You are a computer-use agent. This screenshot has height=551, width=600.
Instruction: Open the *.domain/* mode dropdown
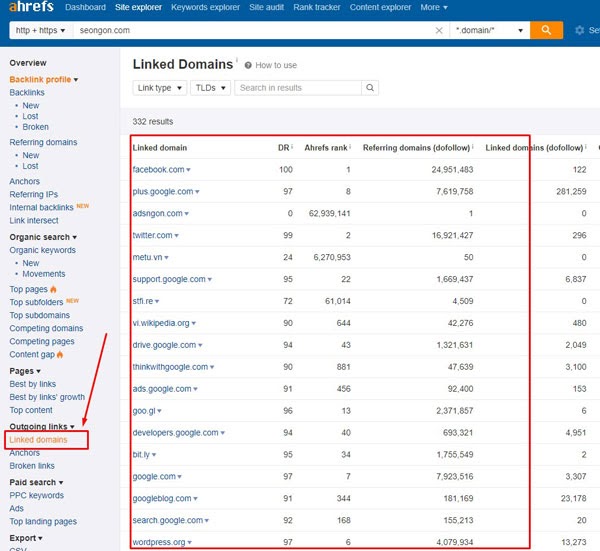point(490,30)
